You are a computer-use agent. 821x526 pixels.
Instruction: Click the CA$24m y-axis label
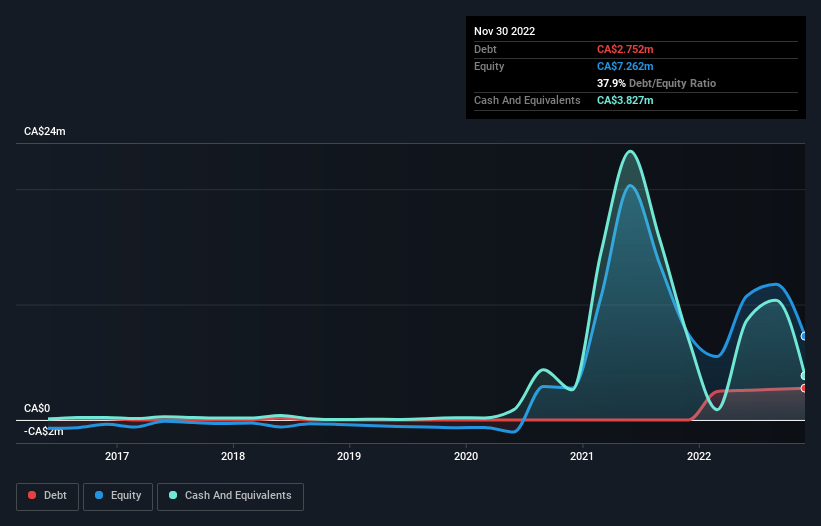click(x=45, y=131)
